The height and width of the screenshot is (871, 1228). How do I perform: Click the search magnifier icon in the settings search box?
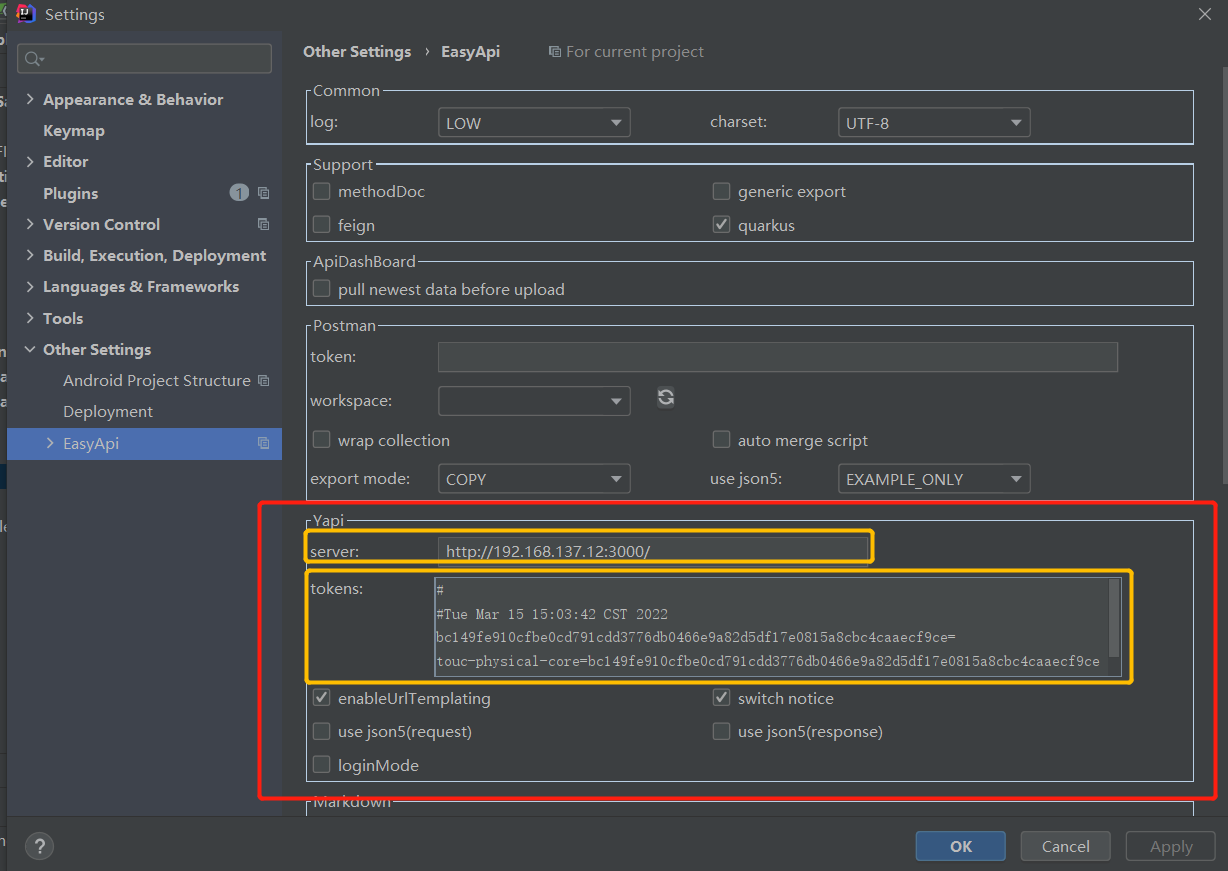[x=33, y=59]
